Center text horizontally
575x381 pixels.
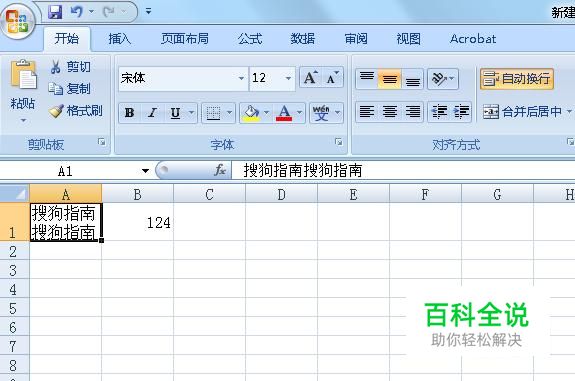click(x=390, y=112)
